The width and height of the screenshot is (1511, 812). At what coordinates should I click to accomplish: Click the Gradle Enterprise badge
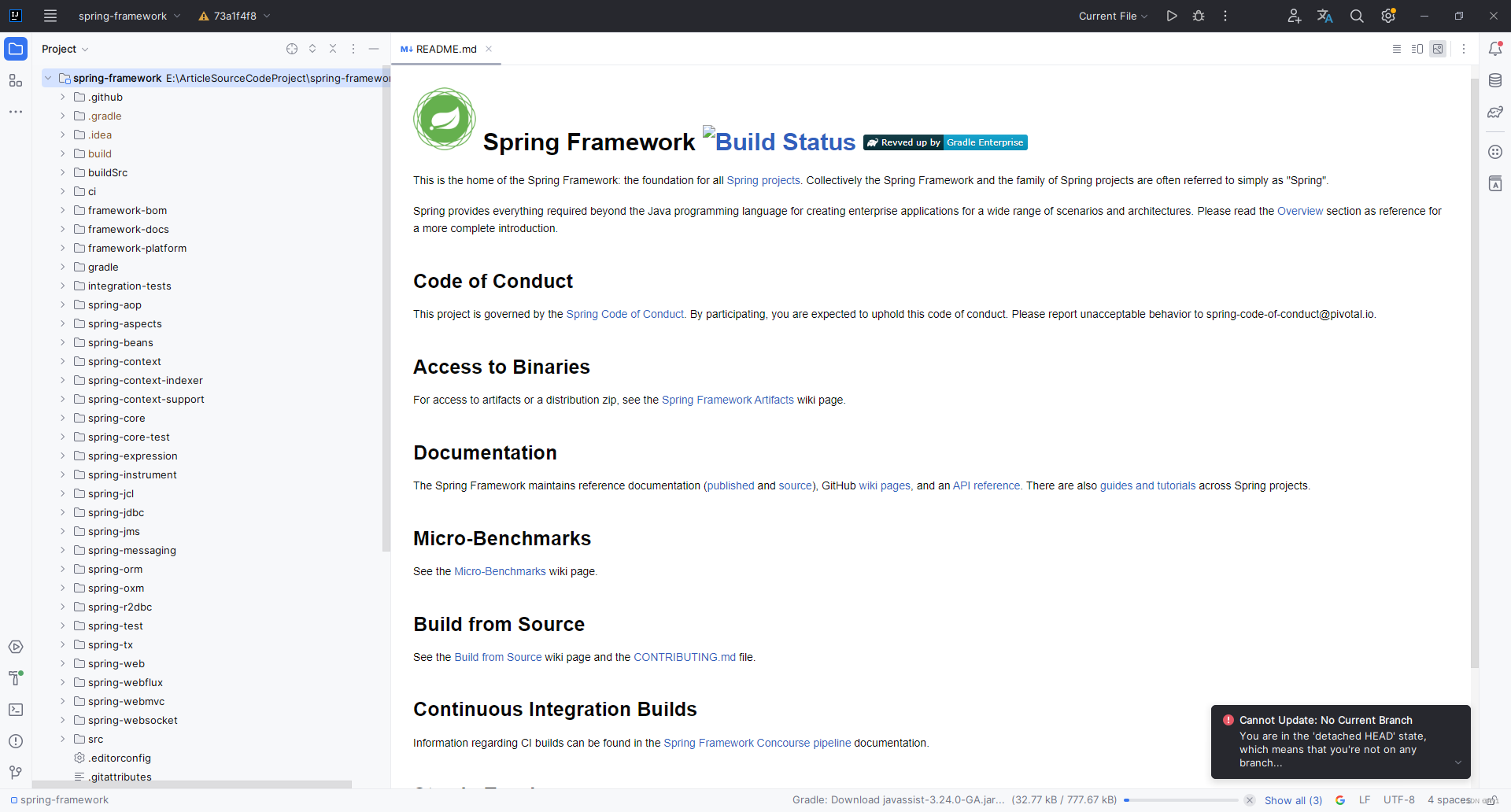tap(945, 142)
